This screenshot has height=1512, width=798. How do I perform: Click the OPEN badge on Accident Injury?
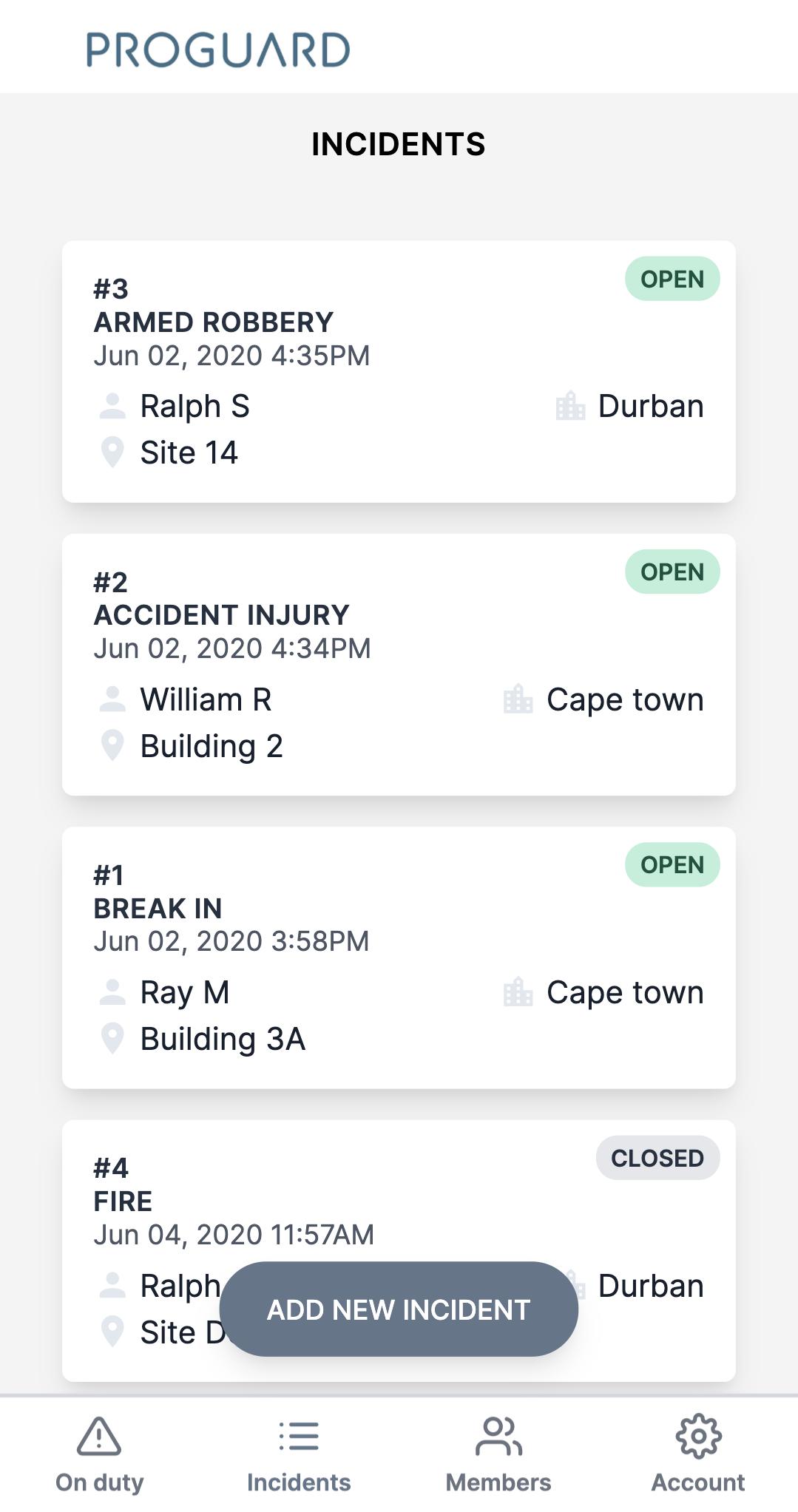click(672, 572)
